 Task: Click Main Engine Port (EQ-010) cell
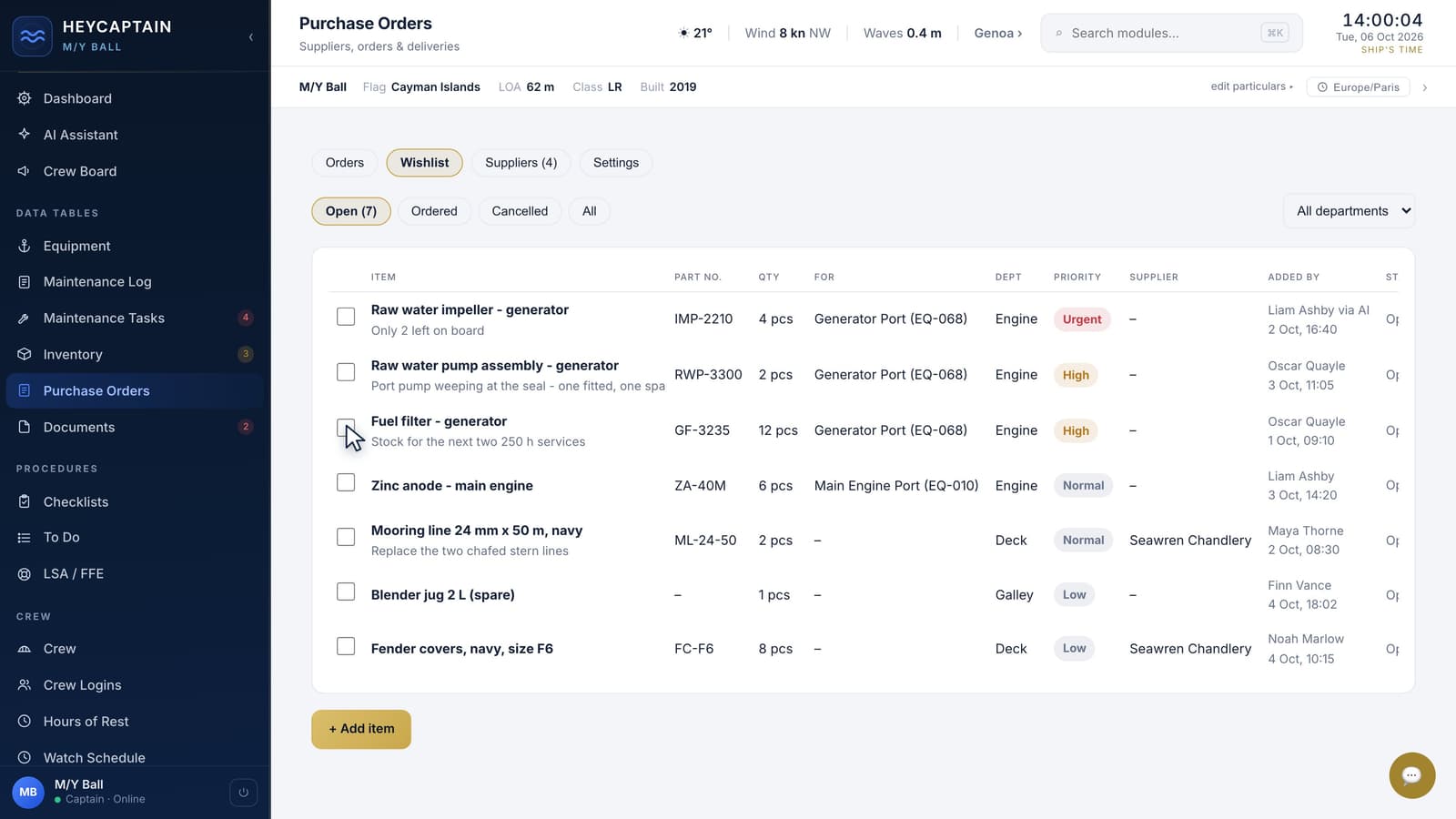click(x=896, y=486)
